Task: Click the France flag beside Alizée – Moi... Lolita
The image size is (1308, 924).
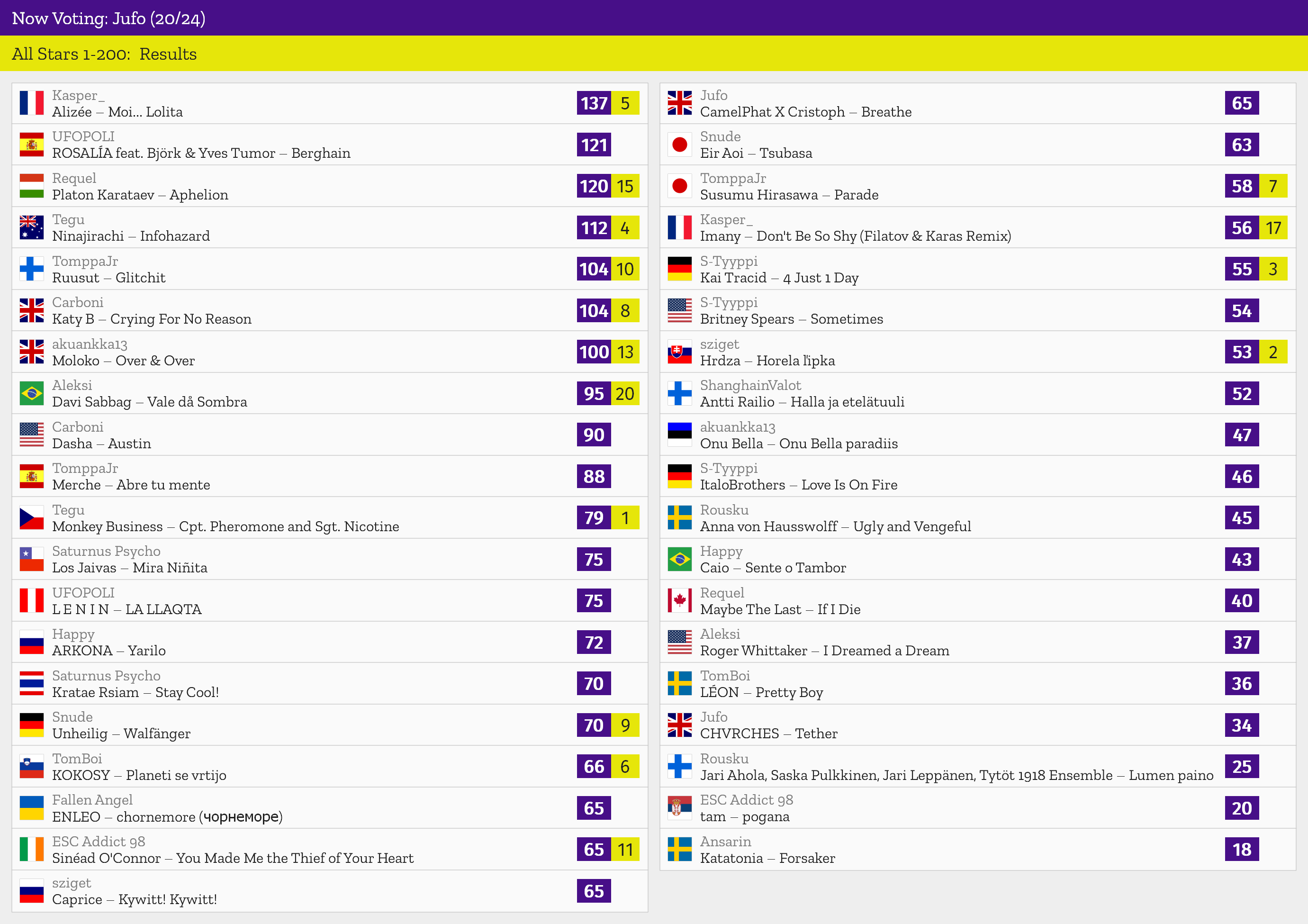Action: coord(31,103)
